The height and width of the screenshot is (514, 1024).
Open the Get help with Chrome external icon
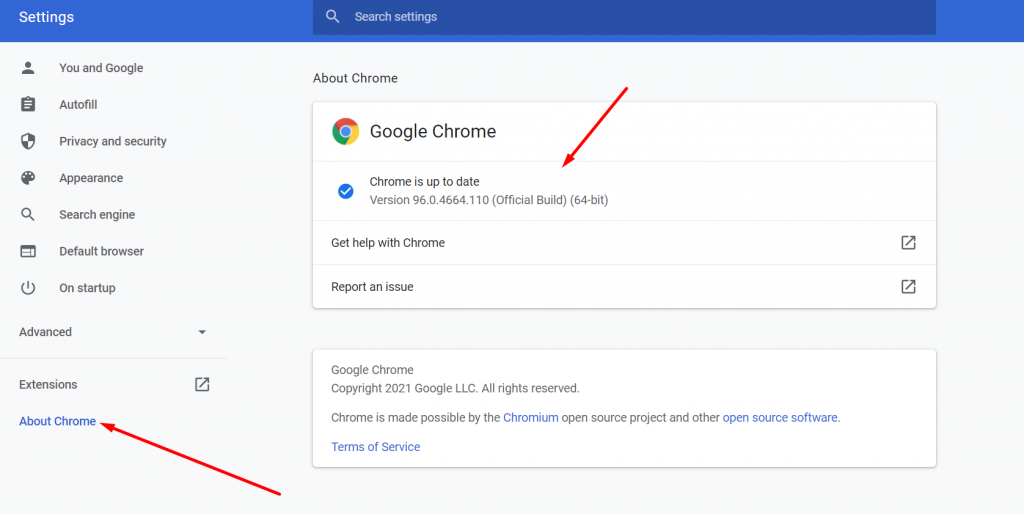[908, 243]
